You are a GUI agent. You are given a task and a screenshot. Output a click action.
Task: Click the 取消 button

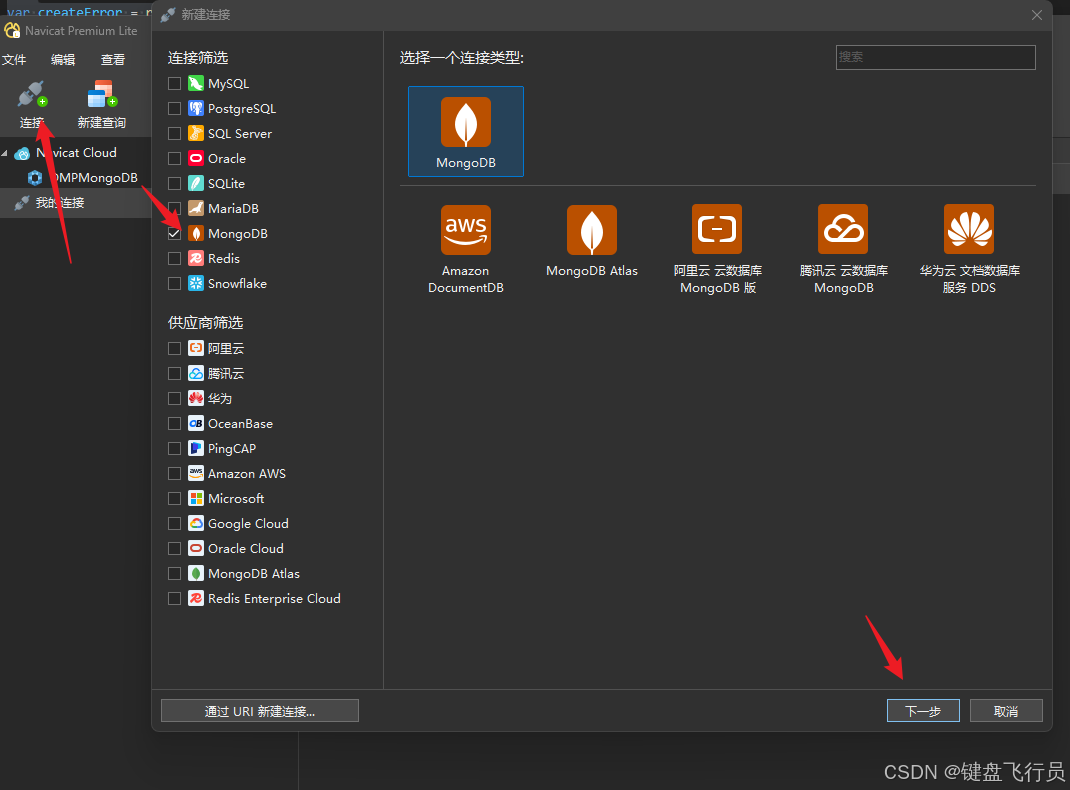pyautogui.click(x=1006, y=711)
